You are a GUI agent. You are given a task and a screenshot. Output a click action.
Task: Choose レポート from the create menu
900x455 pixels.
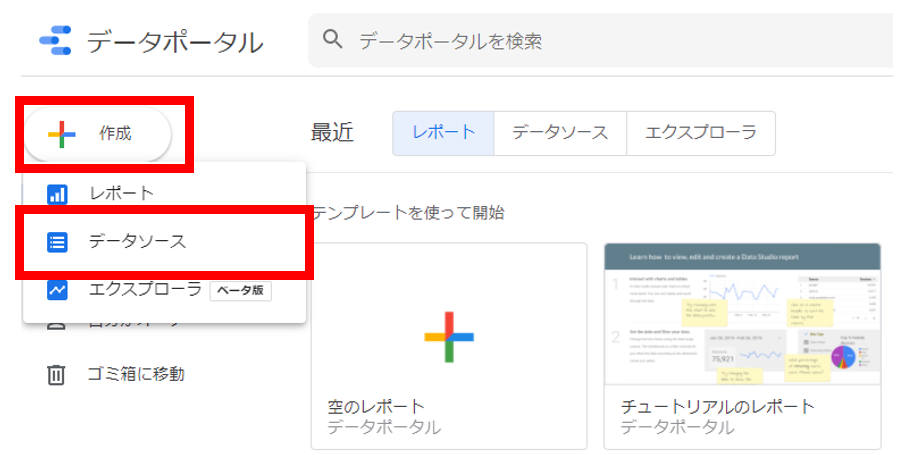click(164, 193)
